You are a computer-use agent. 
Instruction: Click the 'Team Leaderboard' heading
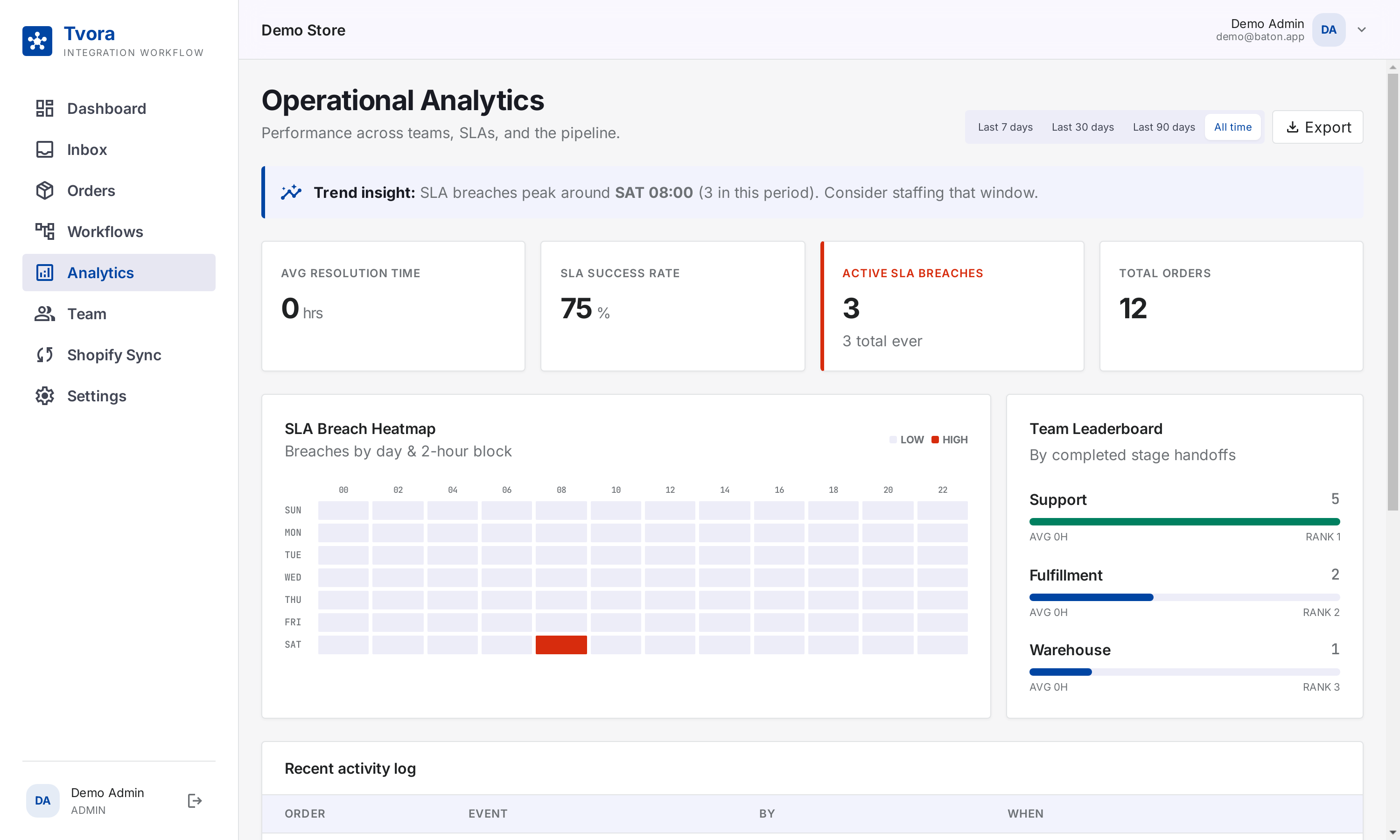point(1096,428)
